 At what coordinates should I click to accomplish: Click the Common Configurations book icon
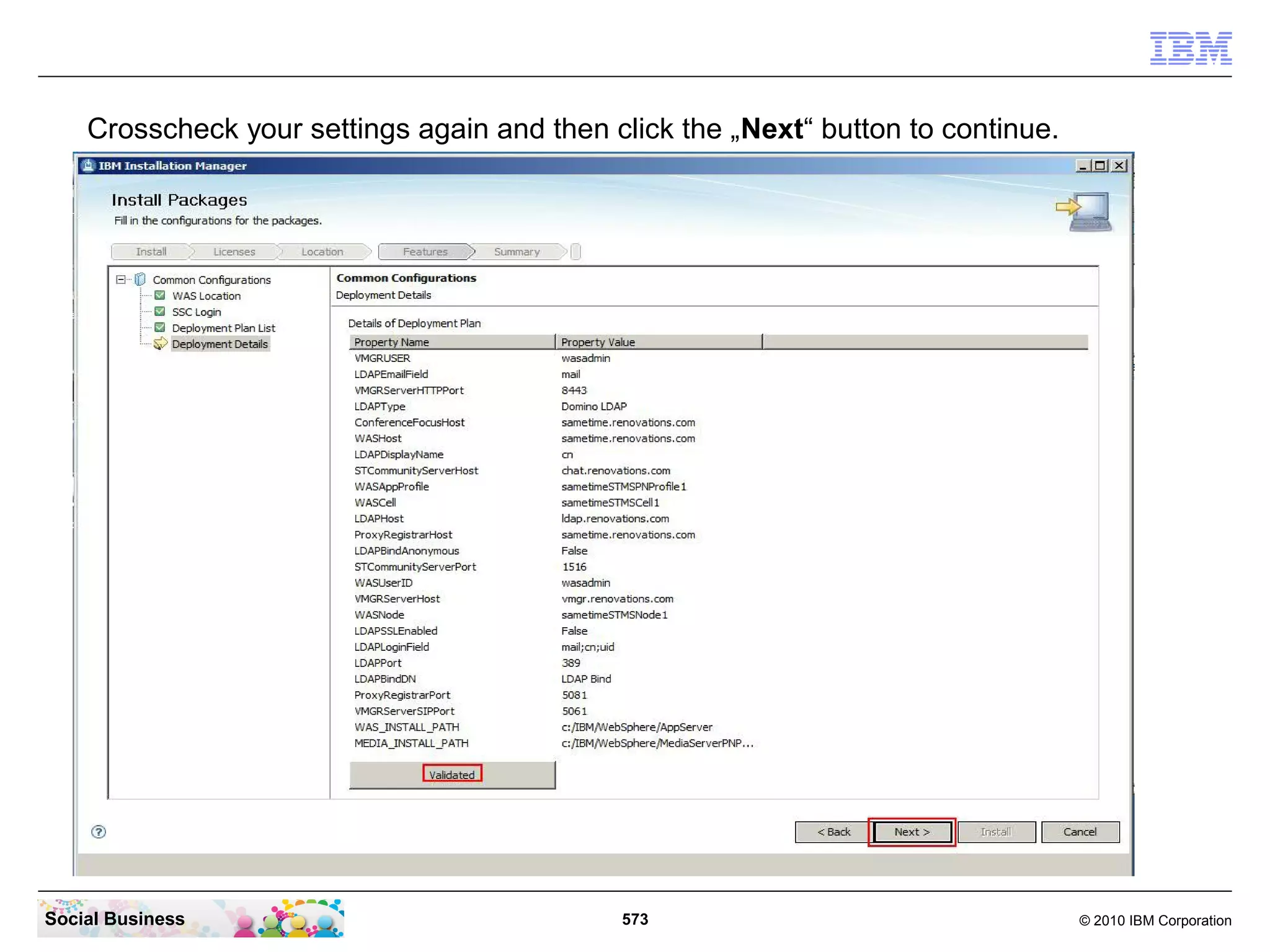pyautogui.click(x=140, y=280)
